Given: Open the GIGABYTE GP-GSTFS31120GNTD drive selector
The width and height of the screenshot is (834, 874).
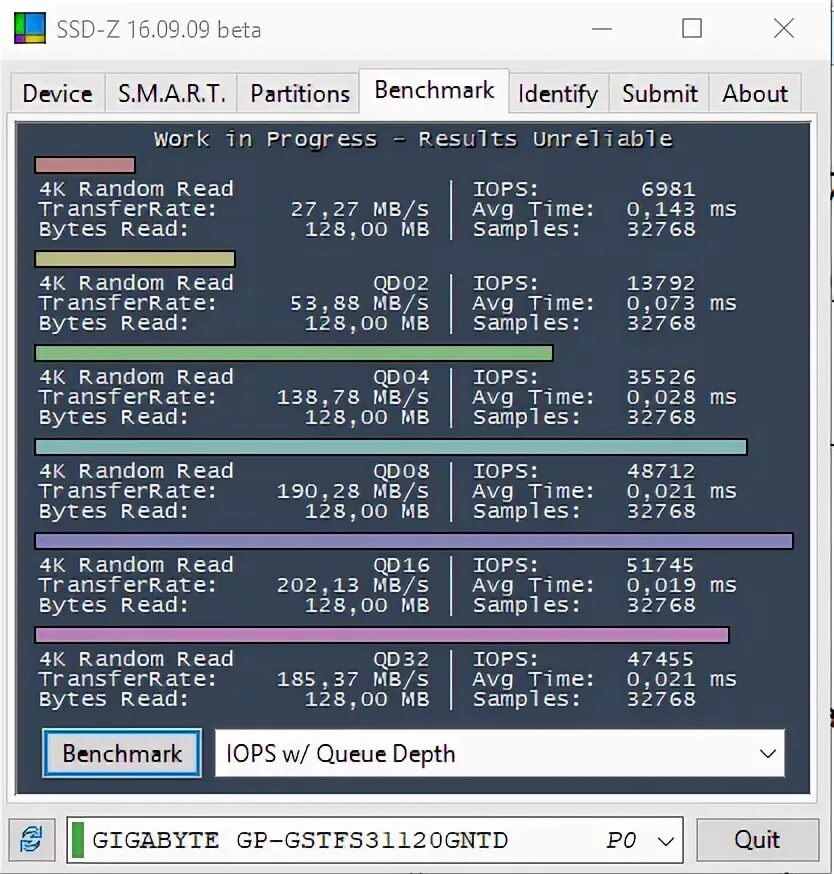Looking at the screenshot, I should click(x=375, y=839).
